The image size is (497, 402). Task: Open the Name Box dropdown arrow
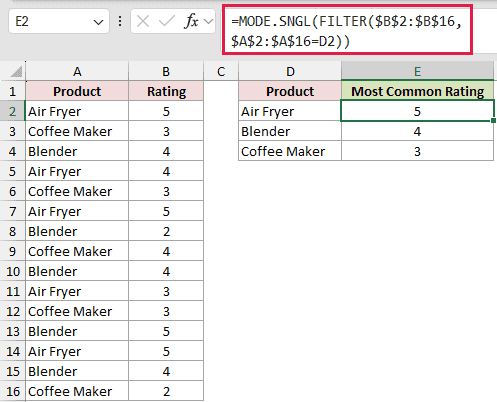98,22
